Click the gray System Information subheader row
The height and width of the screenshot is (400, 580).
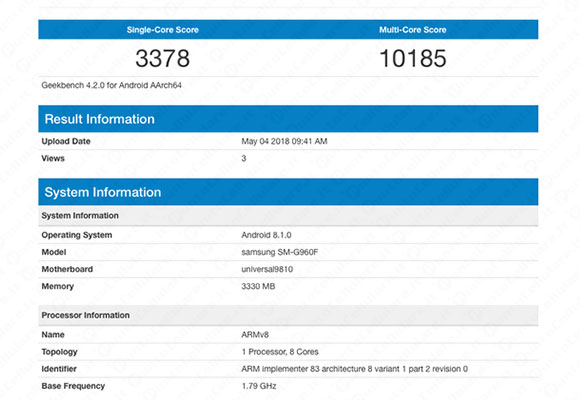(x=288, y=216)
